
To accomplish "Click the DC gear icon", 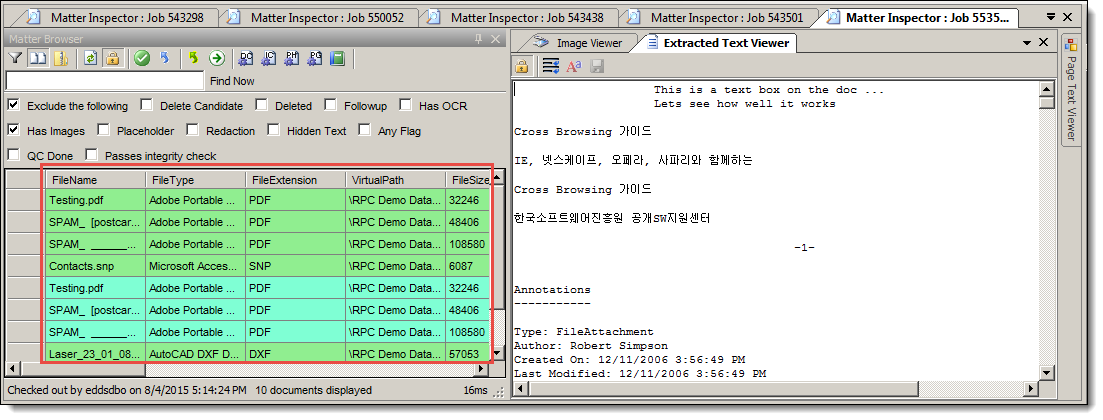I will click(246, 59).
